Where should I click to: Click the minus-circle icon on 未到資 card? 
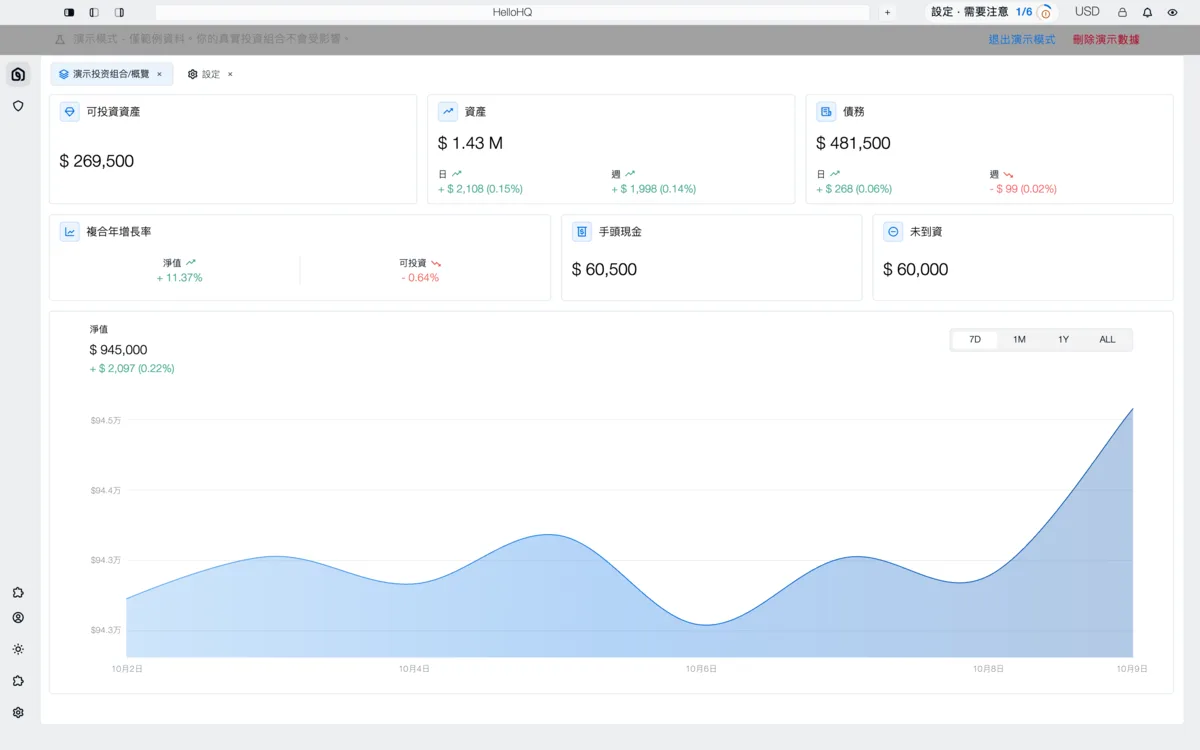(x=893, y=232)
